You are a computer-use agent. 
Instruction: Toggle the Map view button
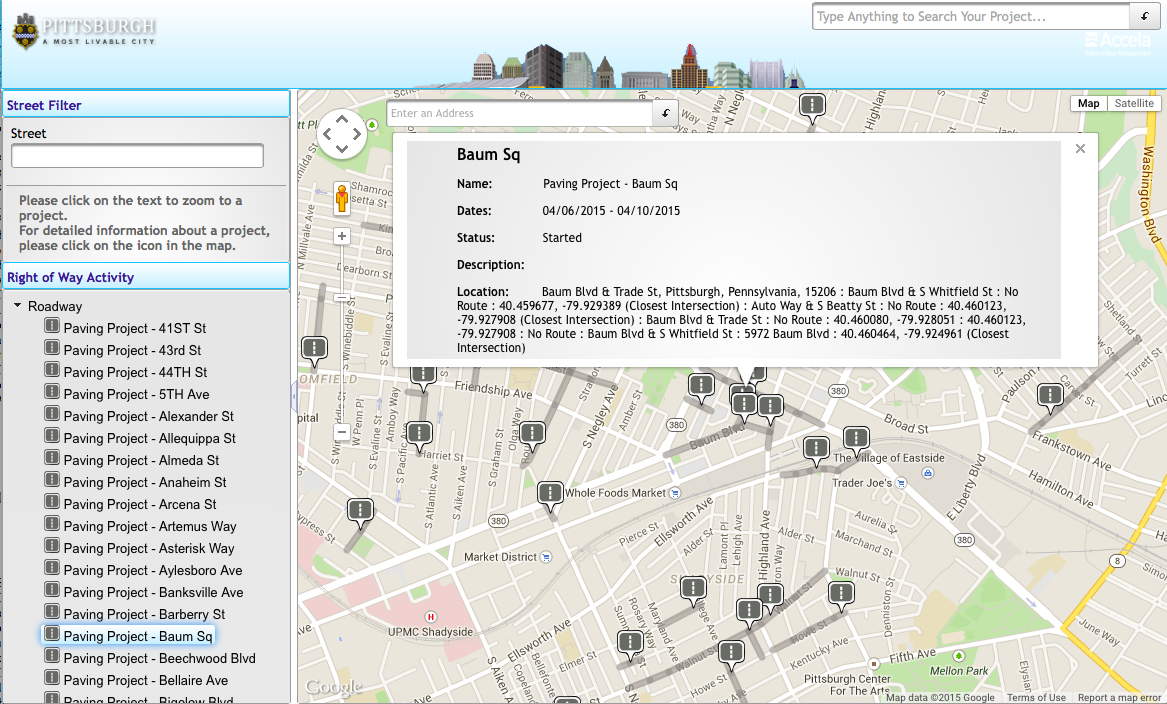click(1088, 103)
